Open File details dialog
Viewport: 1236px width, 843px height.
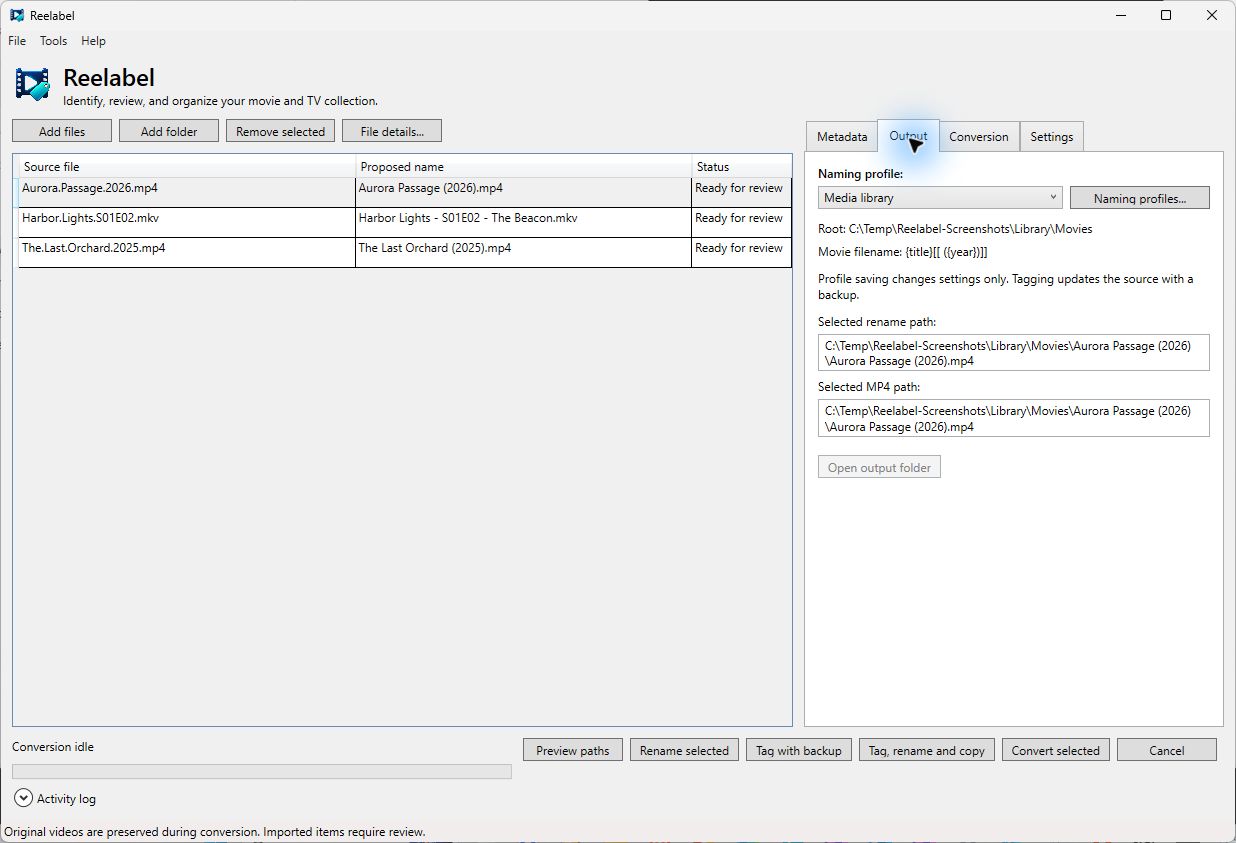tap(392, 131)
